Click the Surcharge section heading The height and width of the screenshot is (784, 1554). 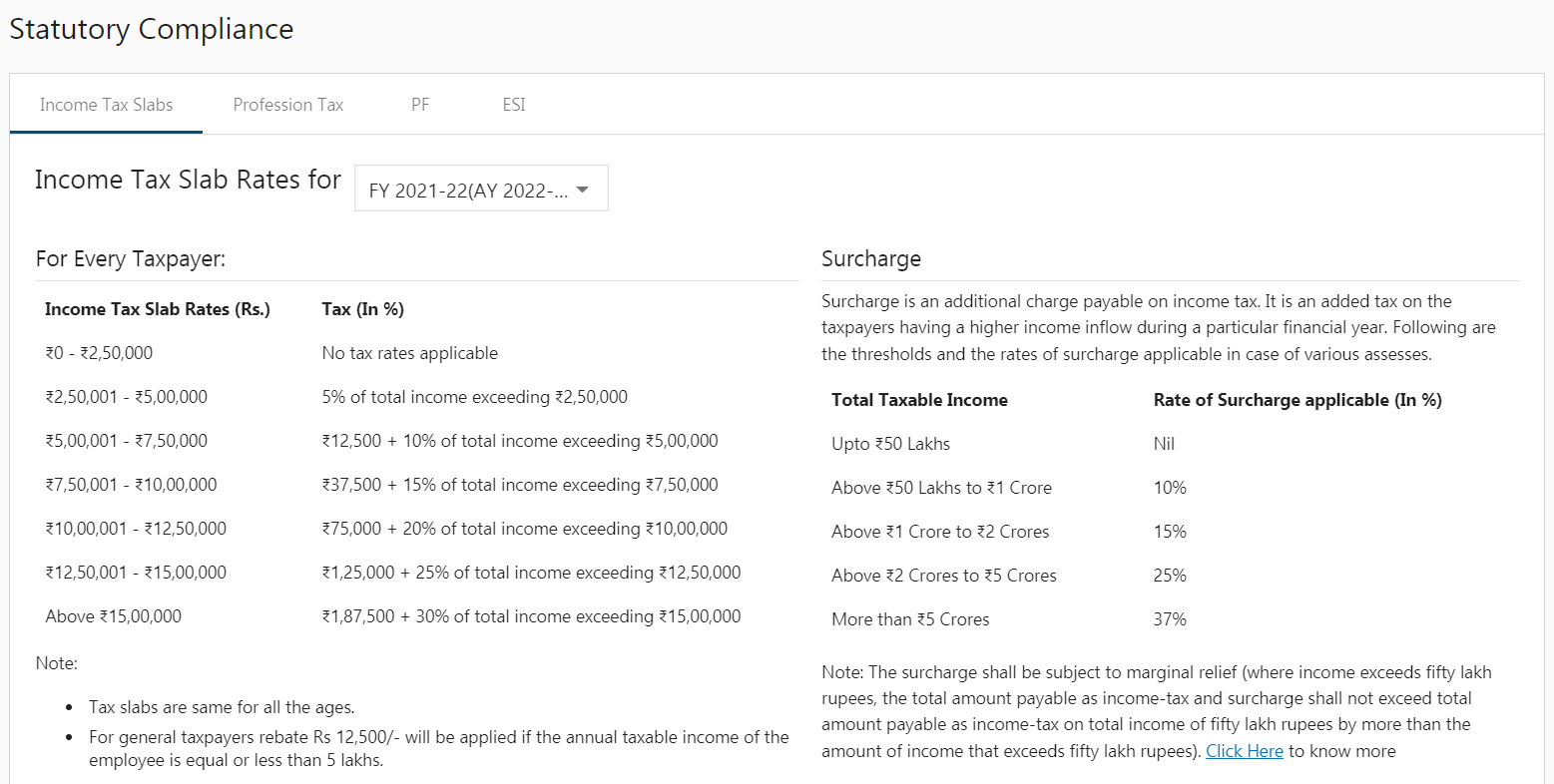click(x=871, y=259)
